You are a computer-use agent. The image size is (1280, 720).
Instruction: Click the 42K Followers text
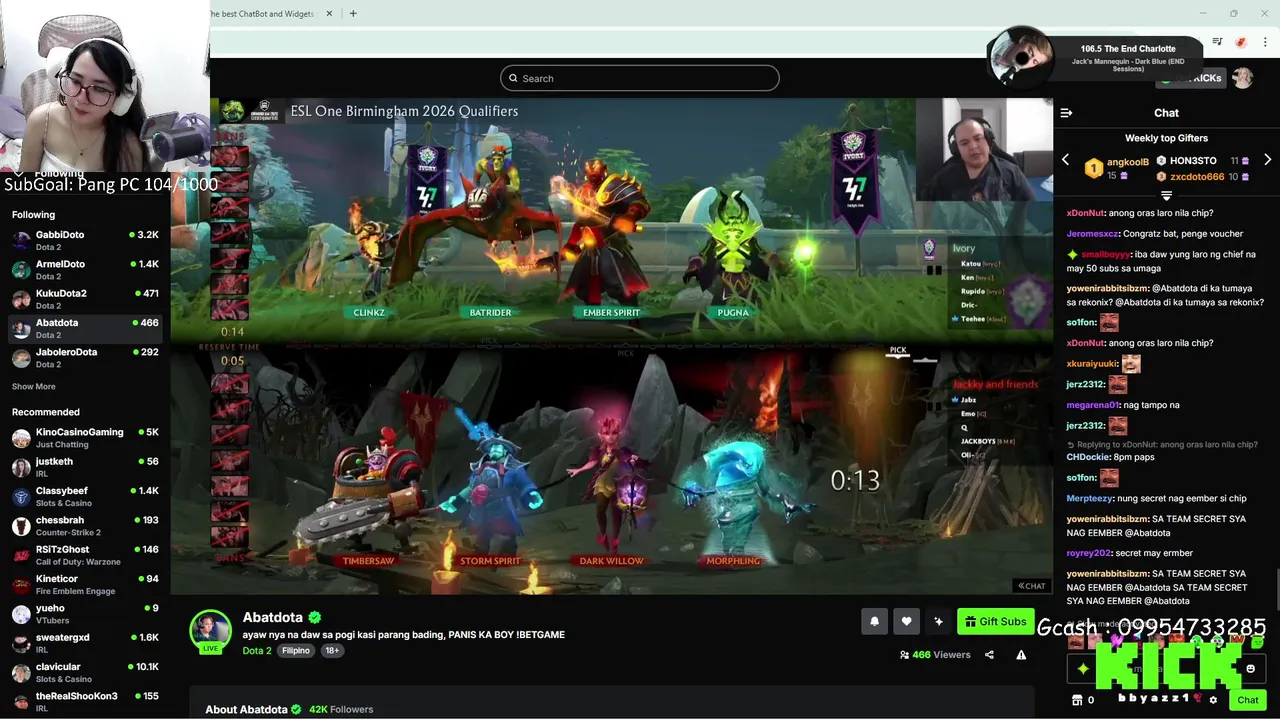[341, 709]
